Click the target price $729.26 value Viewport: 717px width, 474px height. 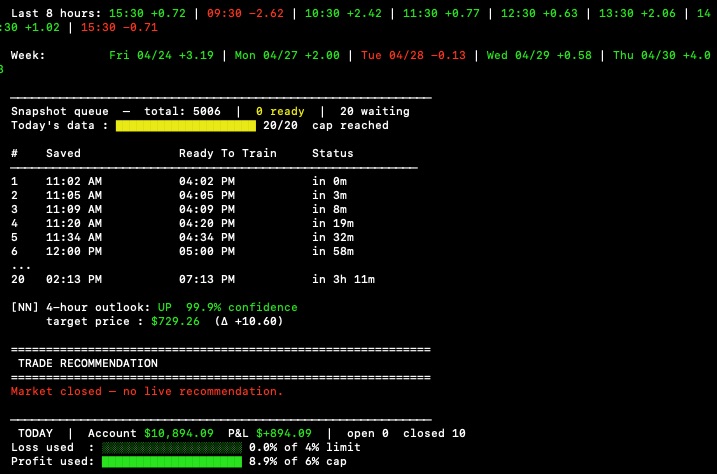175,321
